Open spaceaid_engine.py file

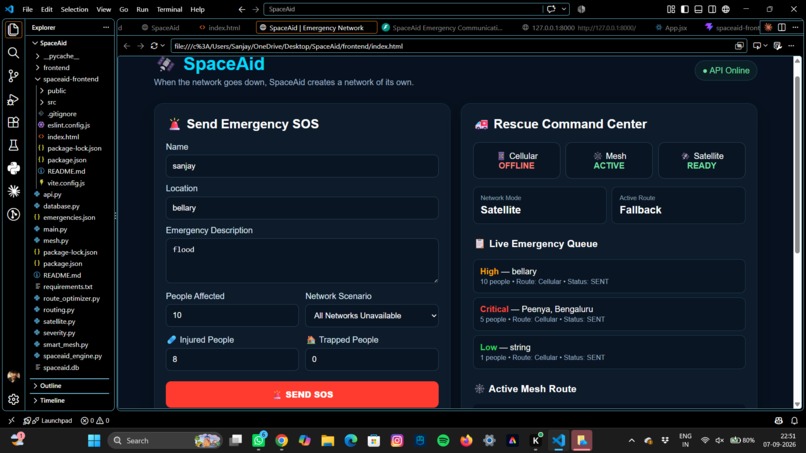pyautogui.click(x=72, y=356)
